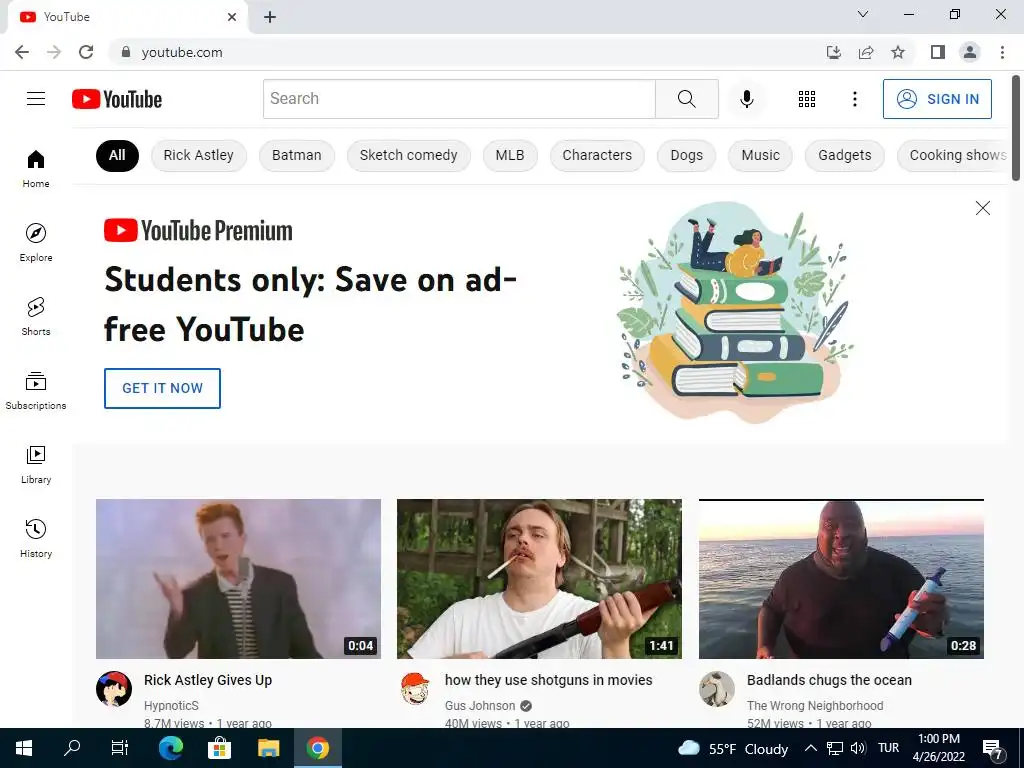Open a new browser tab
The width and height of the screenshot is (1024, 768).
270,17
